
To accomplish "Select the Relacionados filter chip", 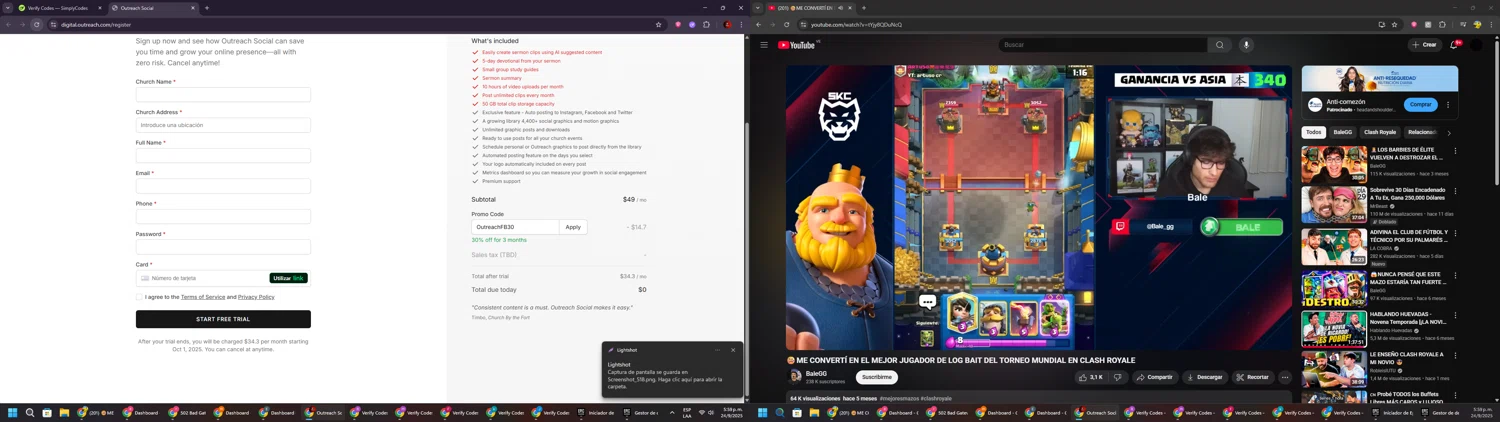I will 1421,132.
